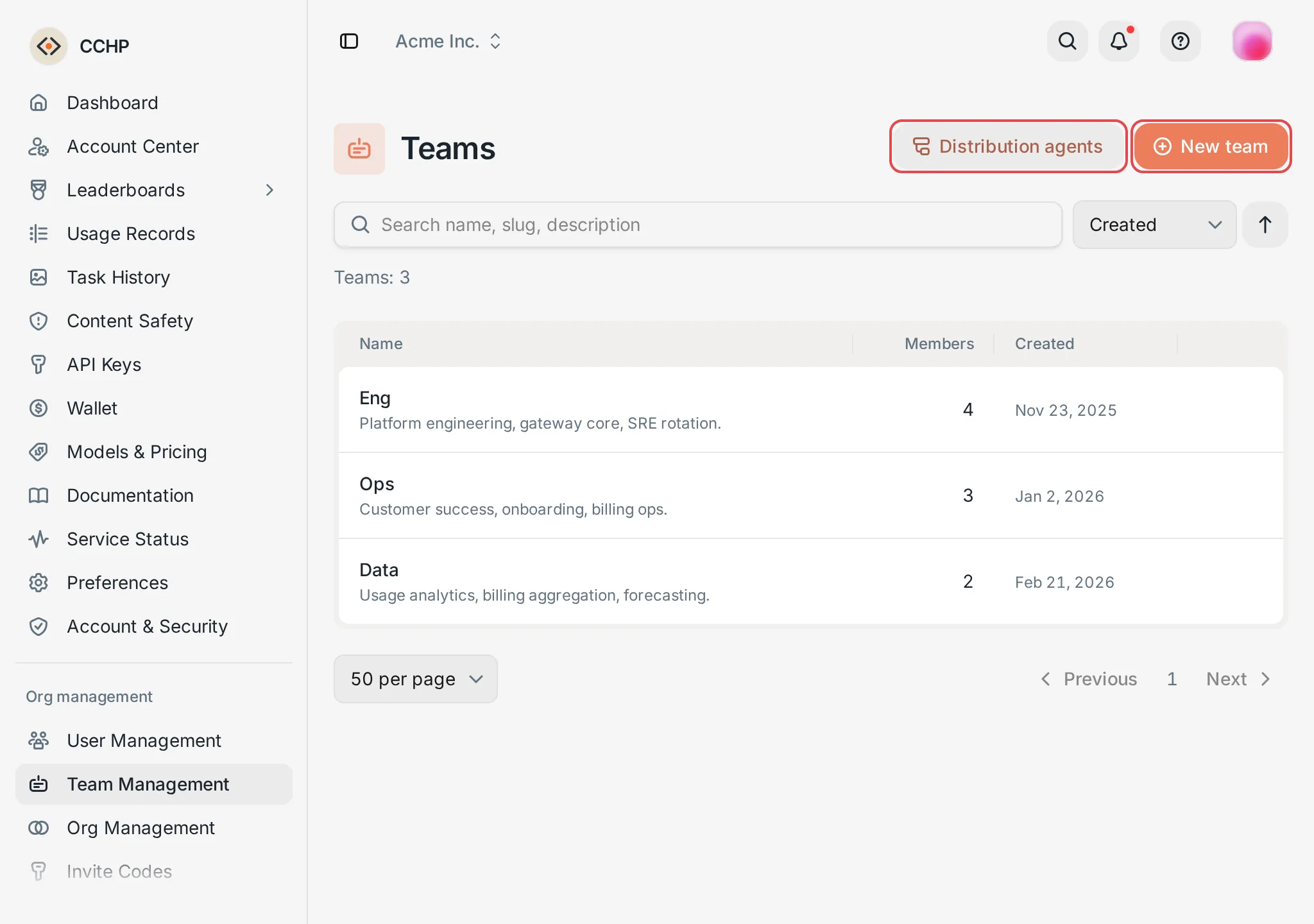Click "Customer success, onboarding, billing ops." description

513,509
